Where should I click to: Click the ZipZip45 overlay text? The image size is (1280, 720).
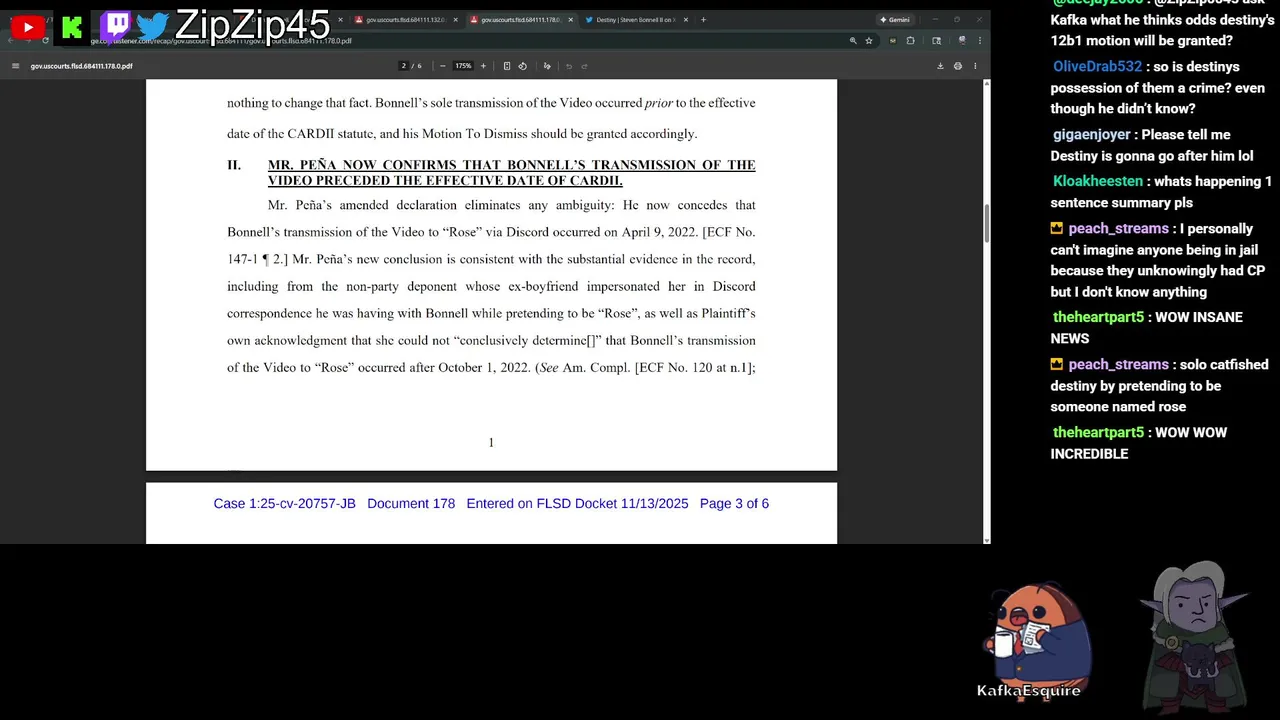(252, 25)
